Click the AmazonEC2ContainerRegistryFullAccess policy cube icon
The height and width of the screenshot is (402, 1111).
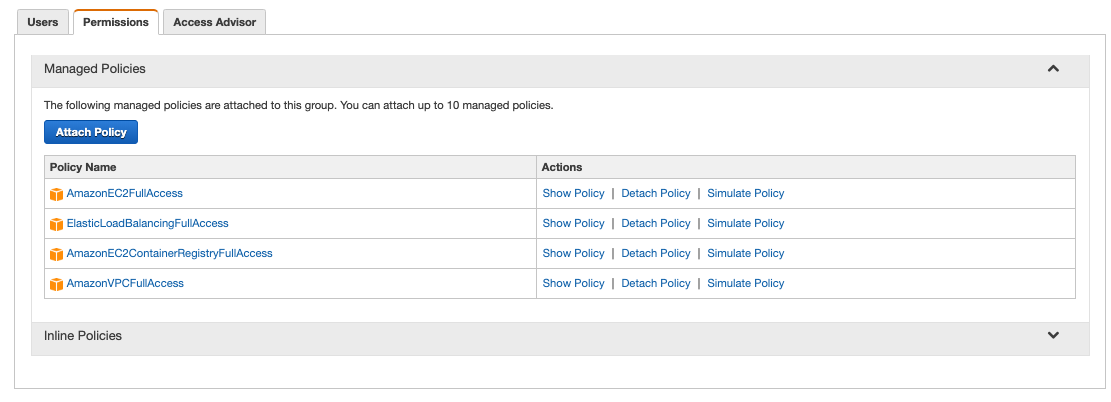click(57, 254)
